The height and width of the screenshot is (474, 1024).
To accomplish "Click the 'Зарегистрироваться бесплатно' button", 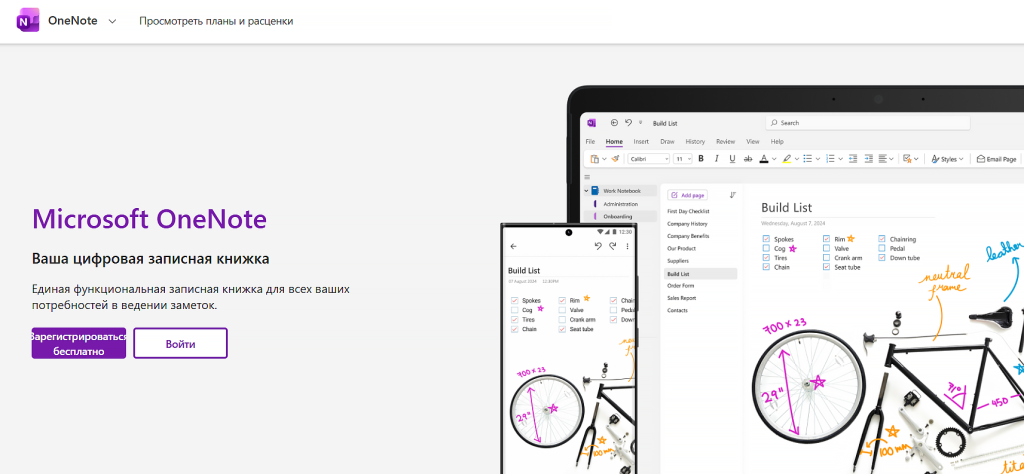I will [x=79, y=343].
